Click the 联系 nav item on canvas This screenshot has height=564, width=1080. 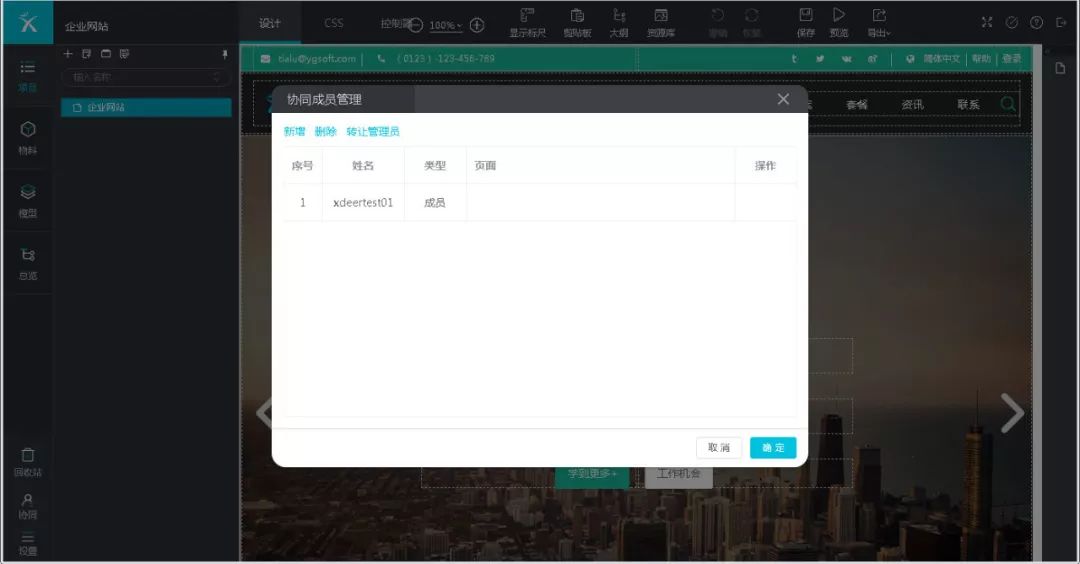tap(968, 105)
